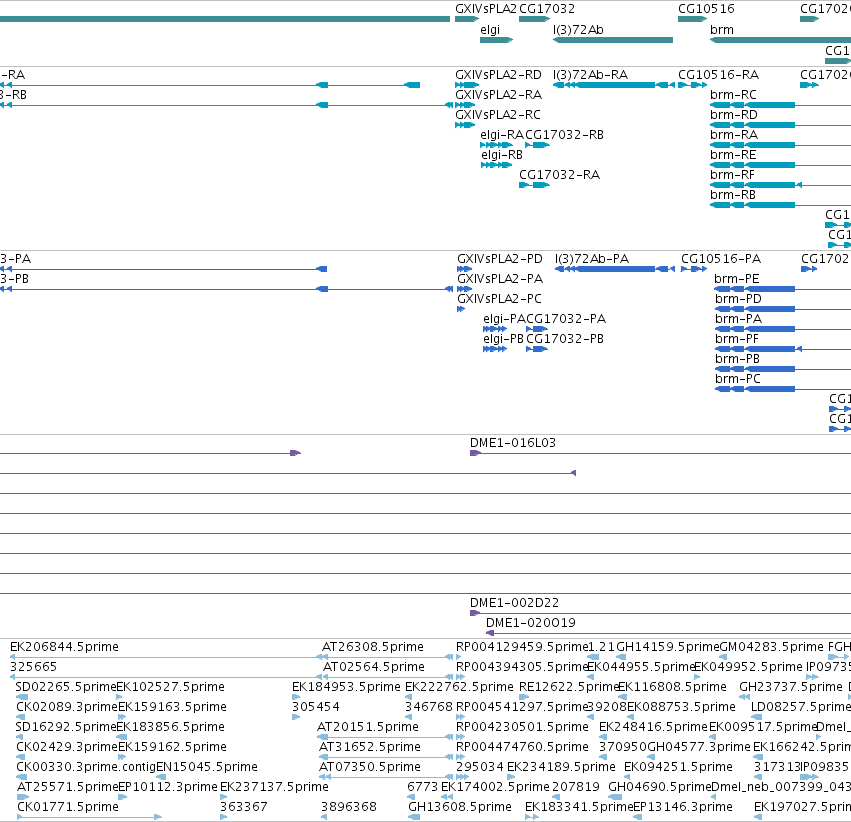
Task: Select the CG10516-RA transcript label
Action: pos(719,75)
